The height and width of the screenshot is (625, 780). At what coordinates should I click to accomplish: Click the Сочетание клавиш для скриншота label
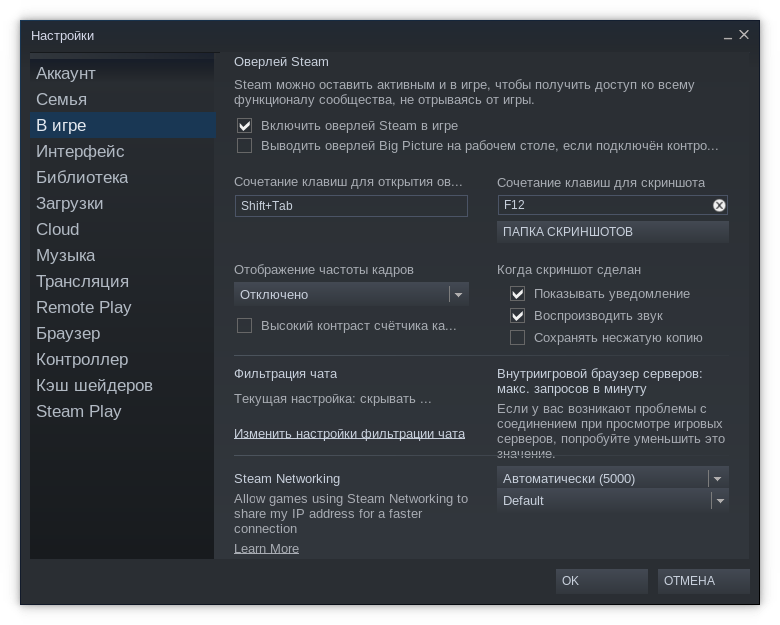(601, 183)
